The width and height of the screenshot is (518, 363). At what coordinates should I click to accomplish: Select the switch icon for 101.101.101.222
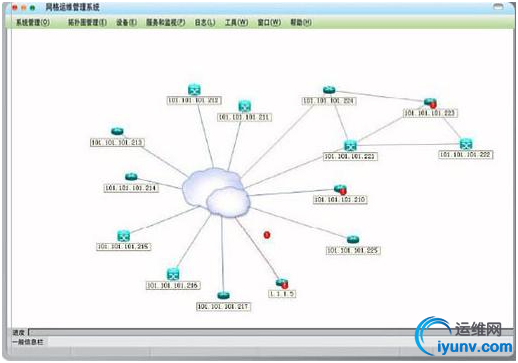466,144
